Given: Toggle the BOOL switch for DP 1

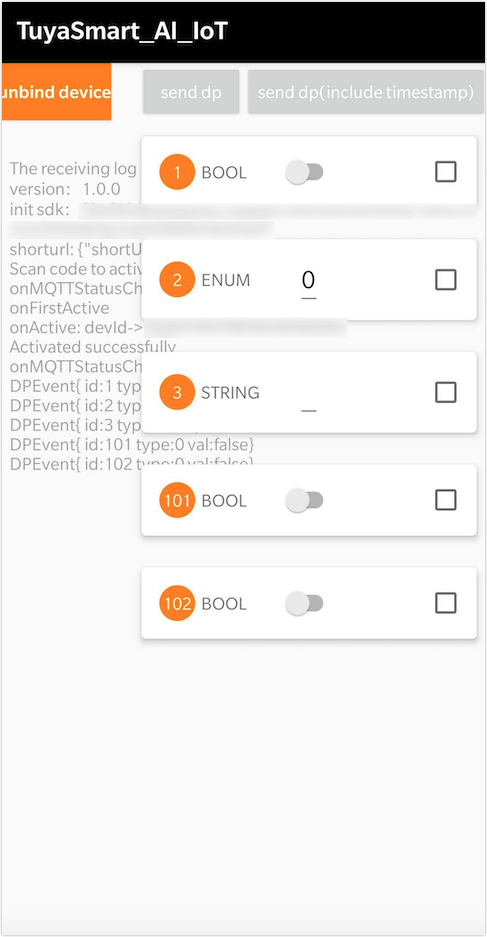Looking at the screenshot, I should [304, 173].
